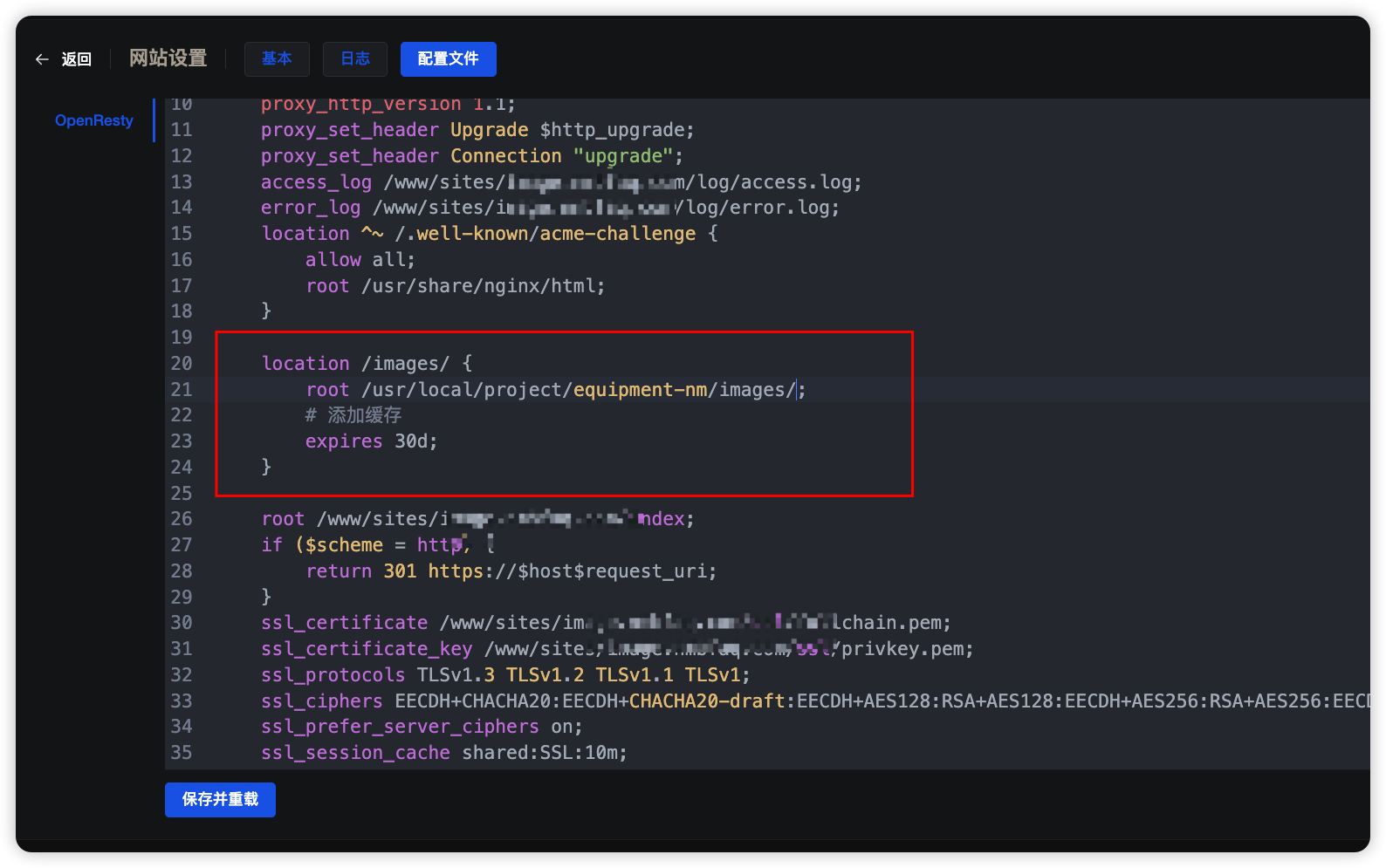The height and width of the screenshot is (868, 1386).
Task: Click 'ssl_session_cache shared:SSL:10m;' line
Action: coord(443,753)
